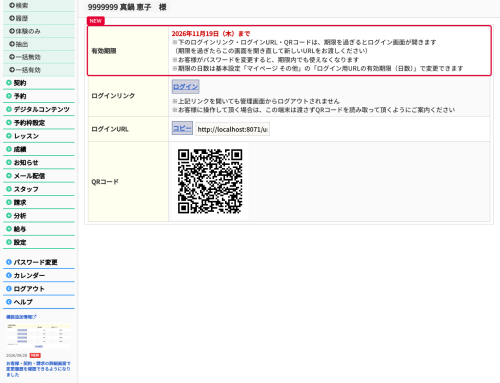This screenshot has width=500, height=383.
Task: Focus the http://localhost:8071 URL field
Action: (232, 129)
